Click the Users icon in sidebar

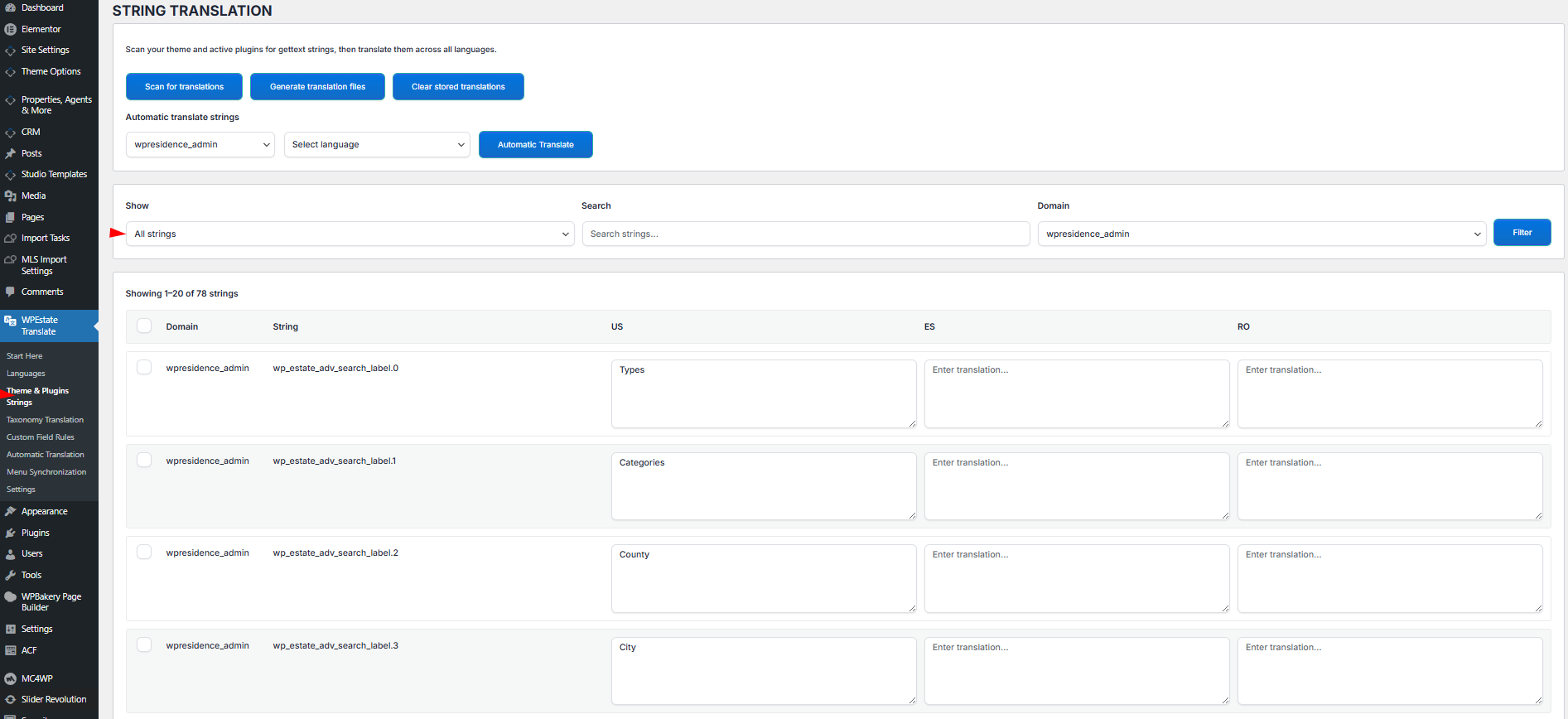pos(10,554)
